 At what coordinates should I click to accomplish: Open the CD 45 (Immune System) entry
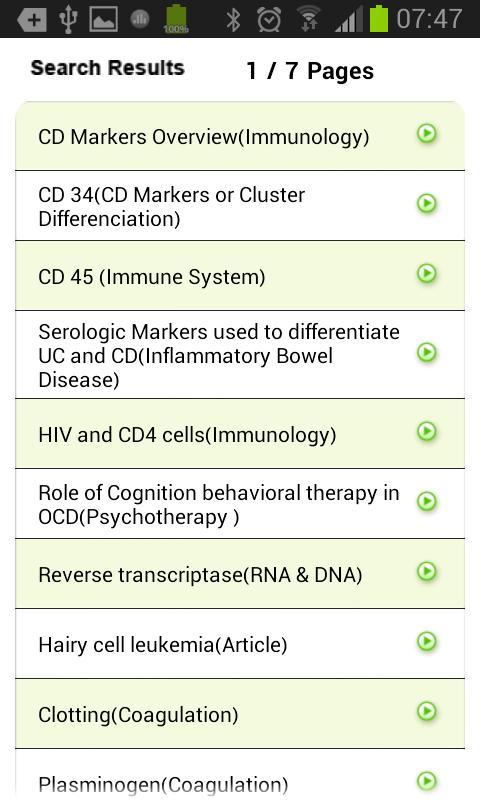coord(240,276)
